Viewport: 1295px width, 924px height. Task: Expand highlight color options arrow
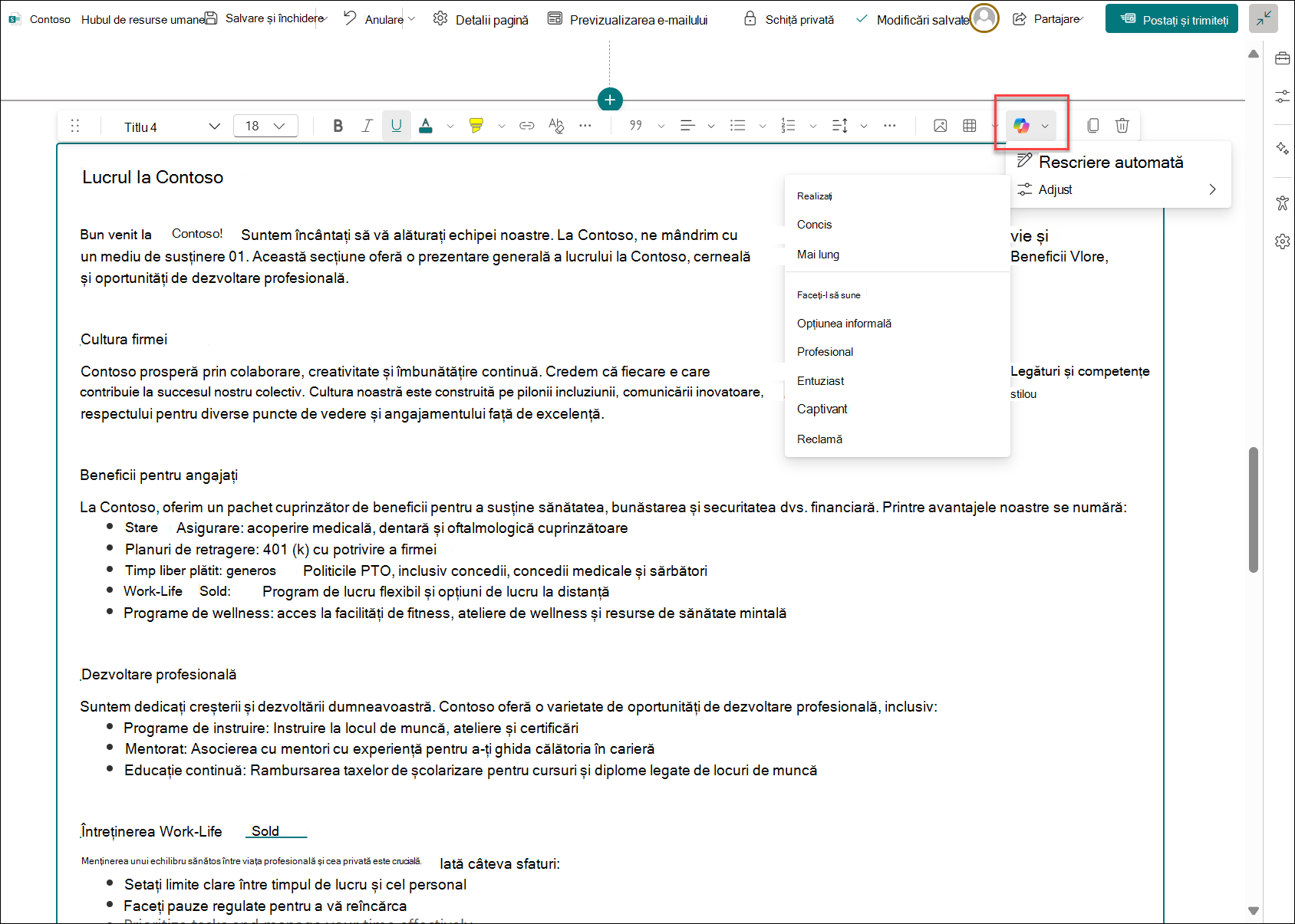coord(502,126)
